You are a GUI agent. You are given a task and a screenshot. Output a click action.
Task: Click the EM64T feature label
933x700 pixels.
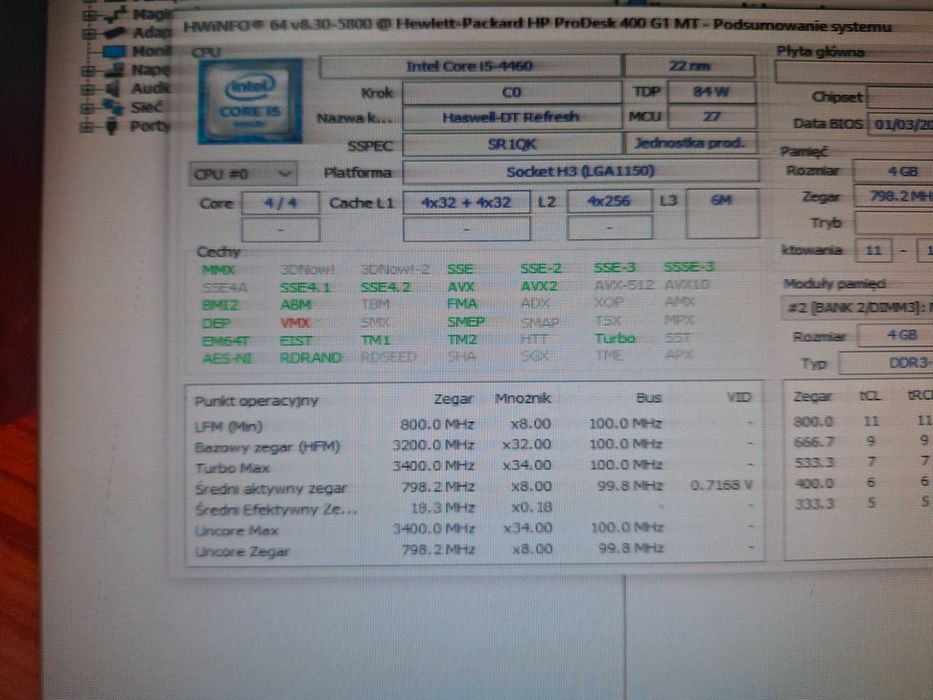[226, 342]
